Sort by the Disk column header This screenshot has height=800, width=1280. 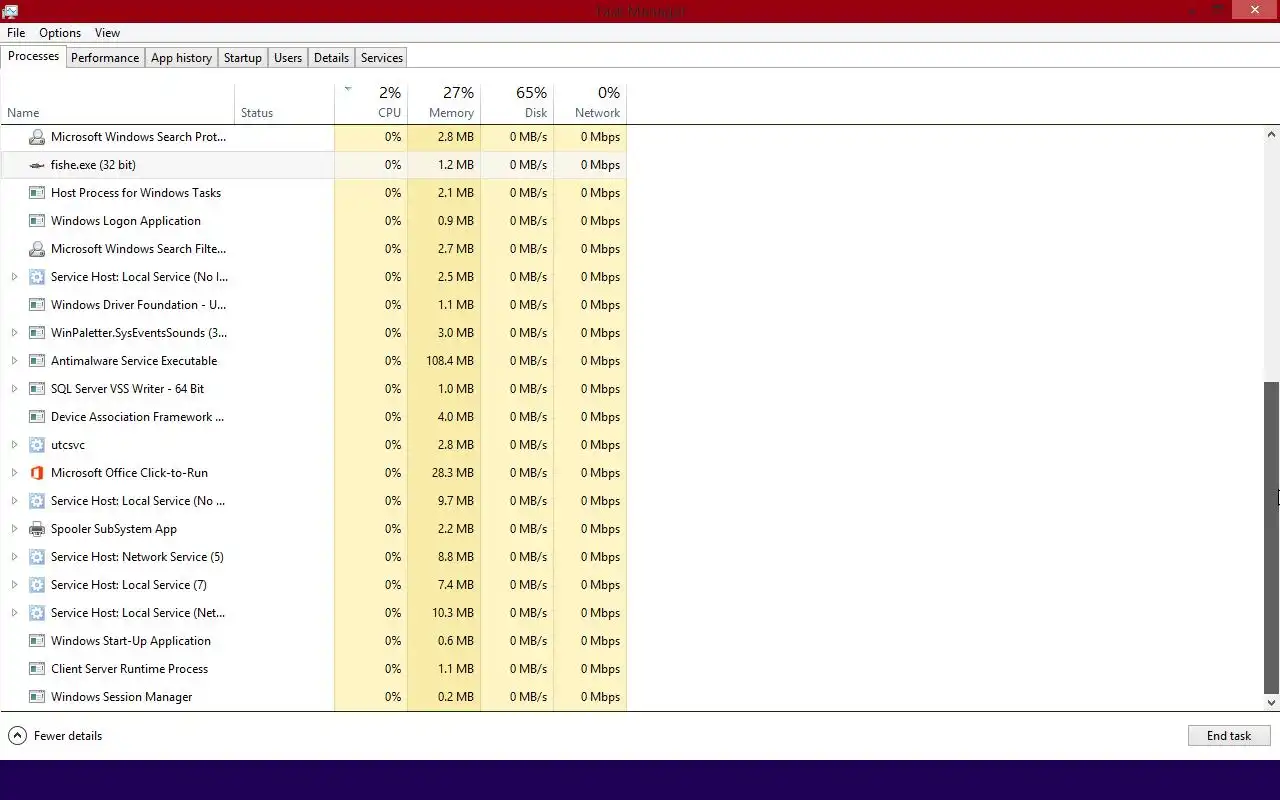click(517, 102)
